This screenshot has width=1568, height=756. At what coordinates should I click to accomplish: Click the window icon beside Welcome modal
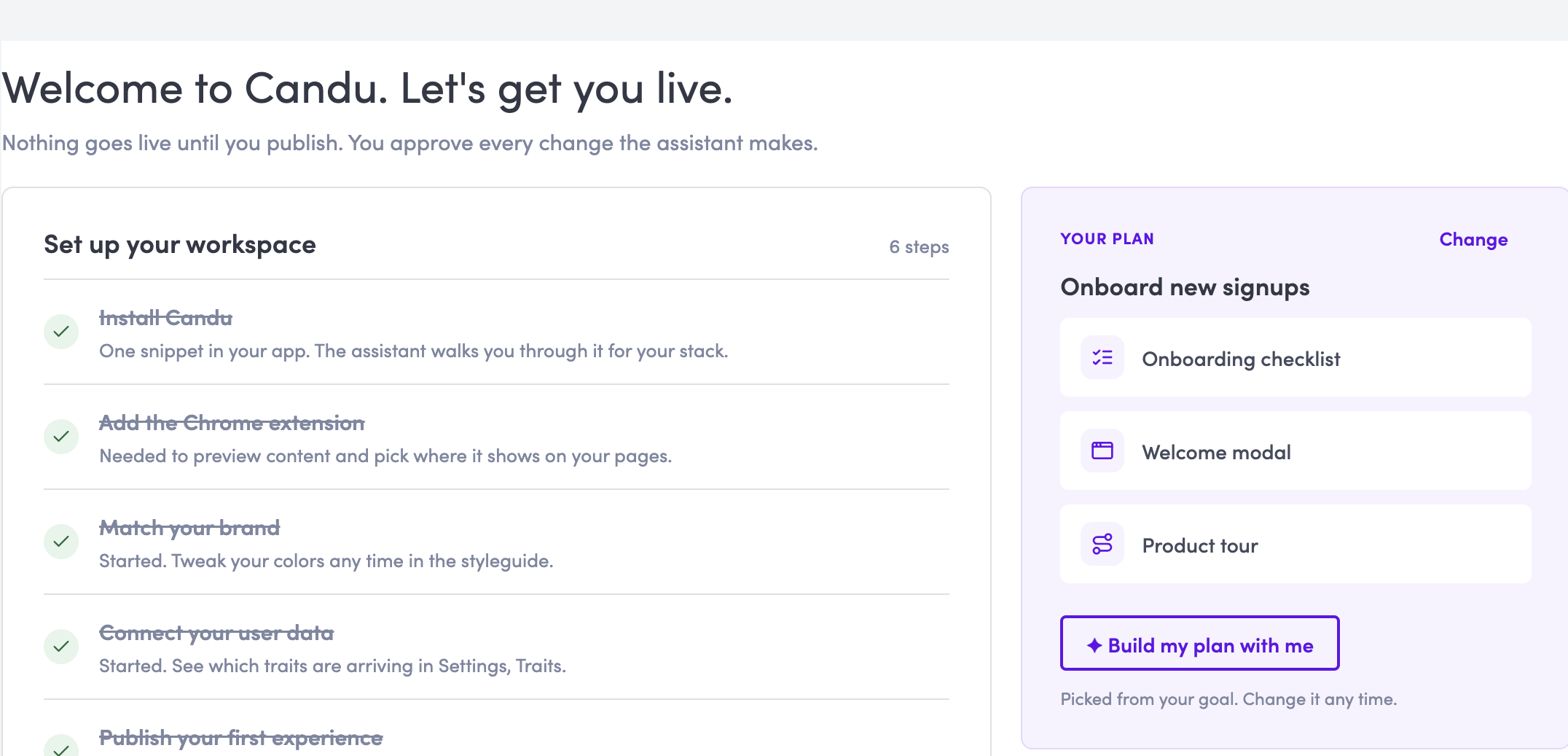tap(1102, 451)
